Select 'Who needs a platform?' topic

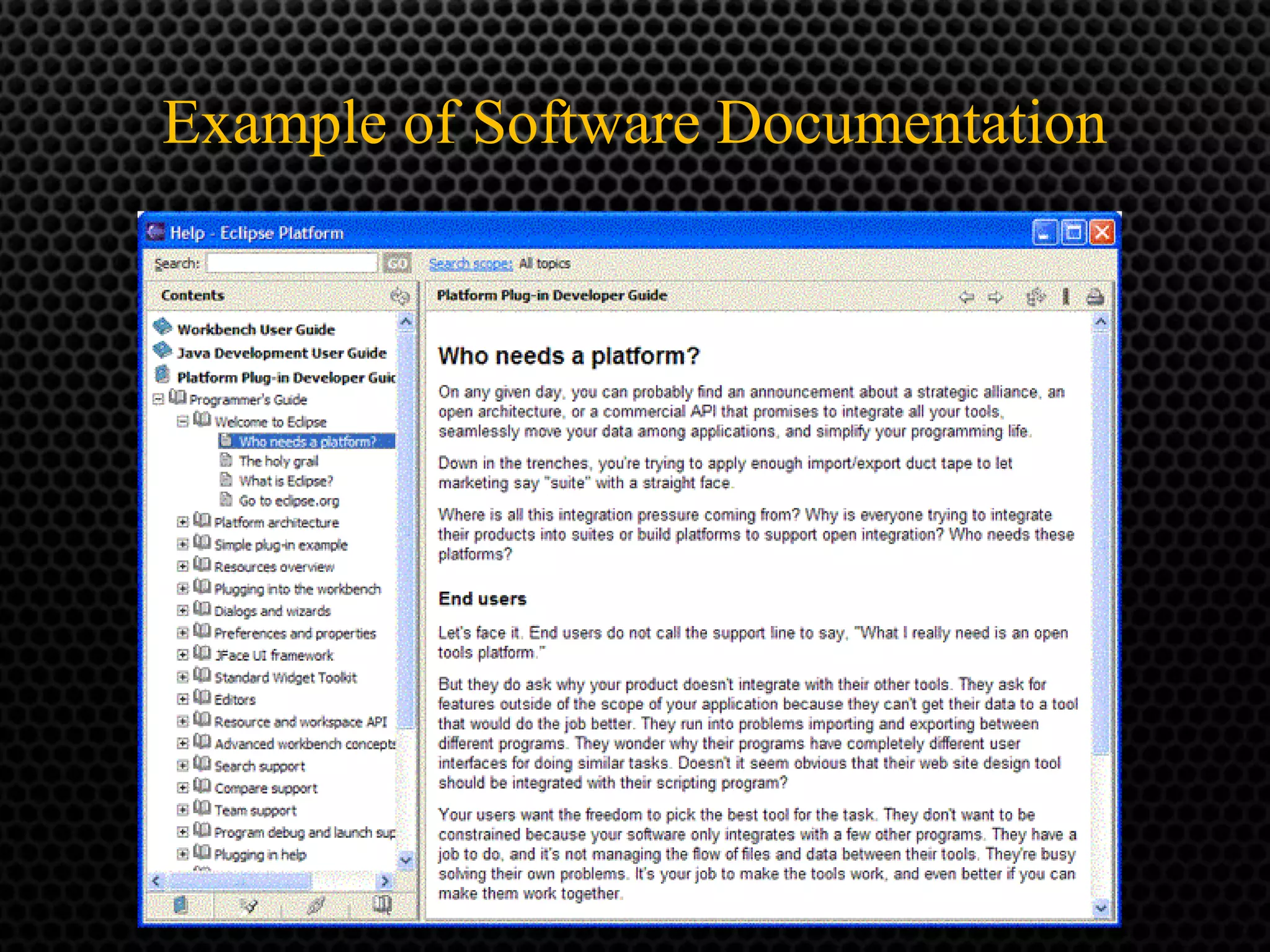pos(308,441)
